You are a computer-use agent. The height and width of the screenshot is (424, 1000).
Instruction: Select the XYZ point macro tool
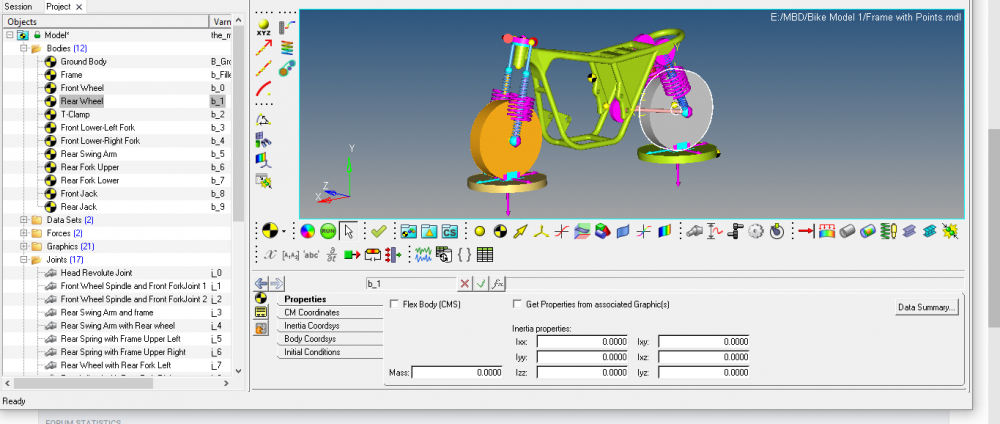tap(263, 28)
